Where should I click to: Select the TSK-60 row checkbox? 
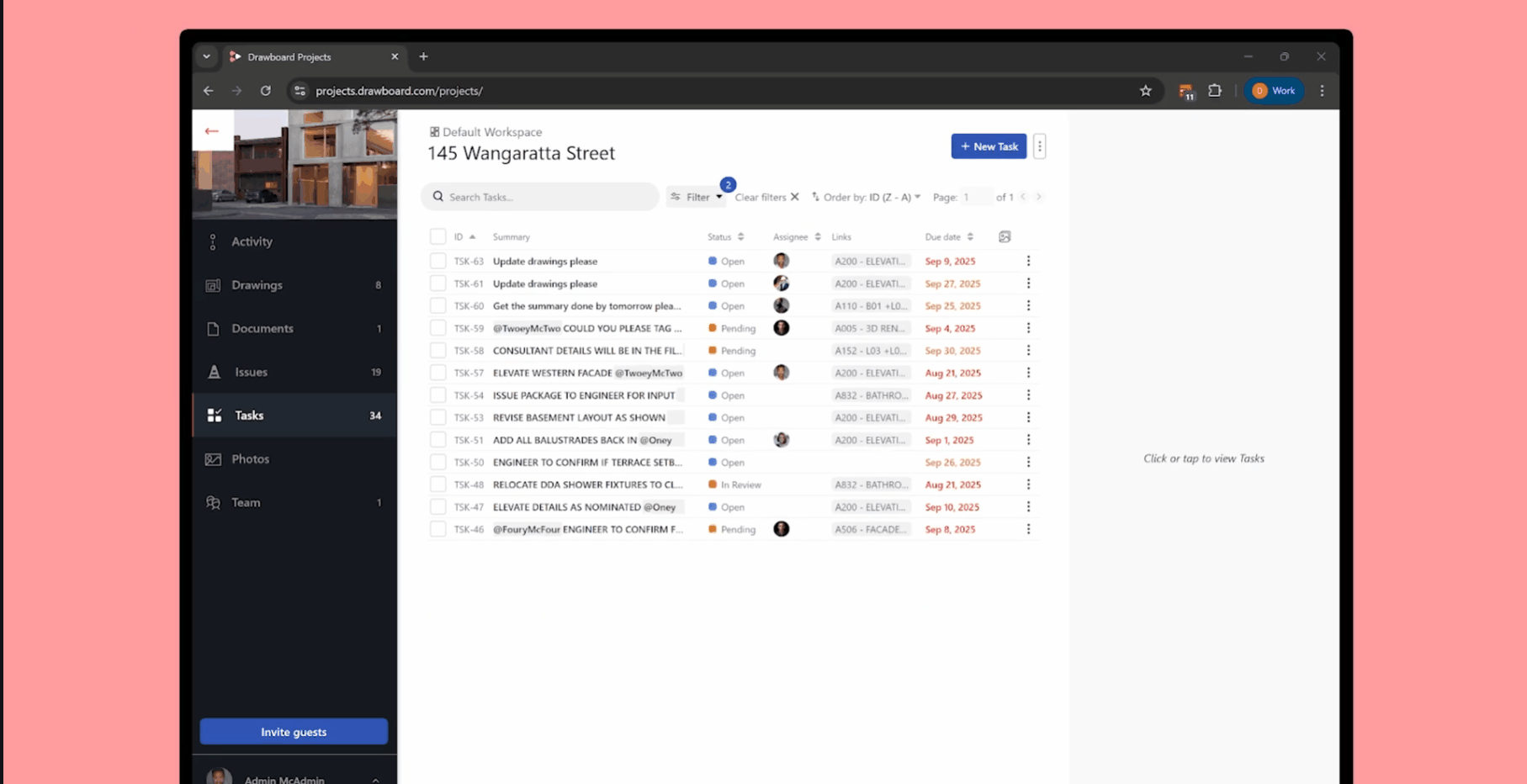(437, 306)
